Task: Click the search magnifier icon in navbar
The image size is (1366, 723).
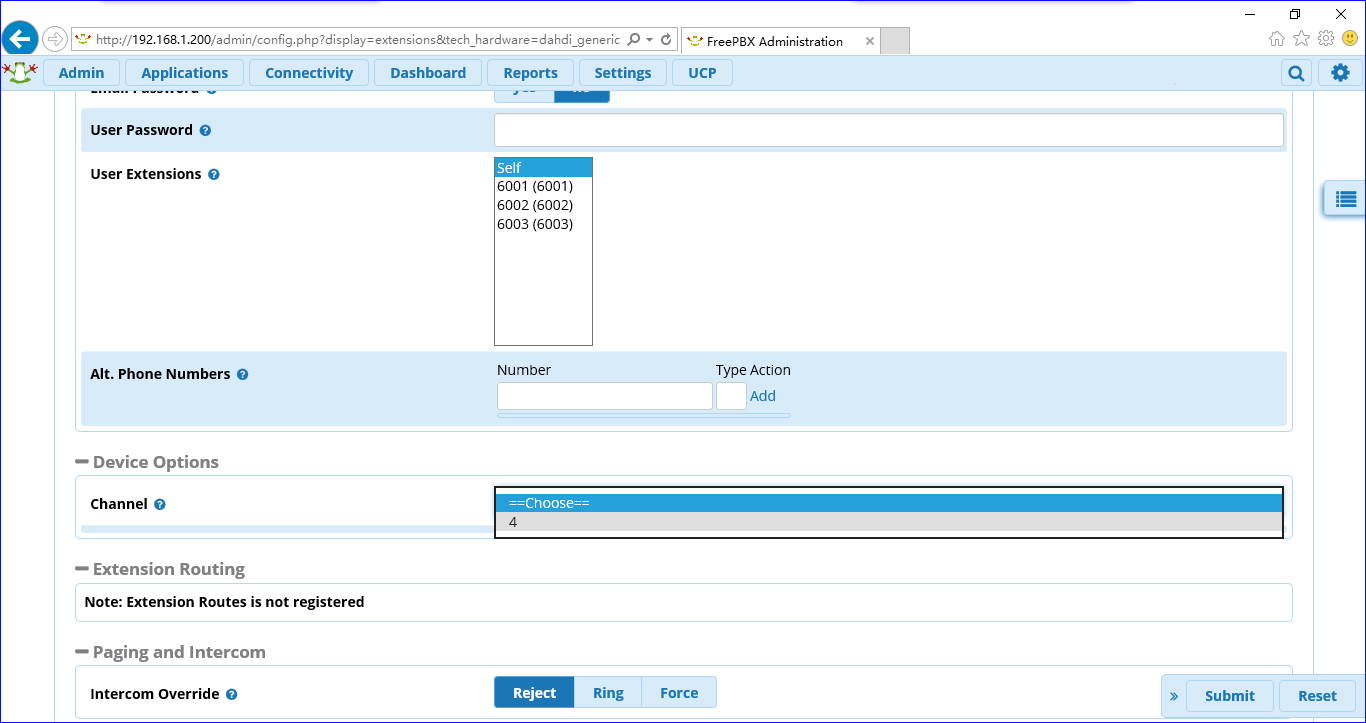Action: (x=1296, y=73)
